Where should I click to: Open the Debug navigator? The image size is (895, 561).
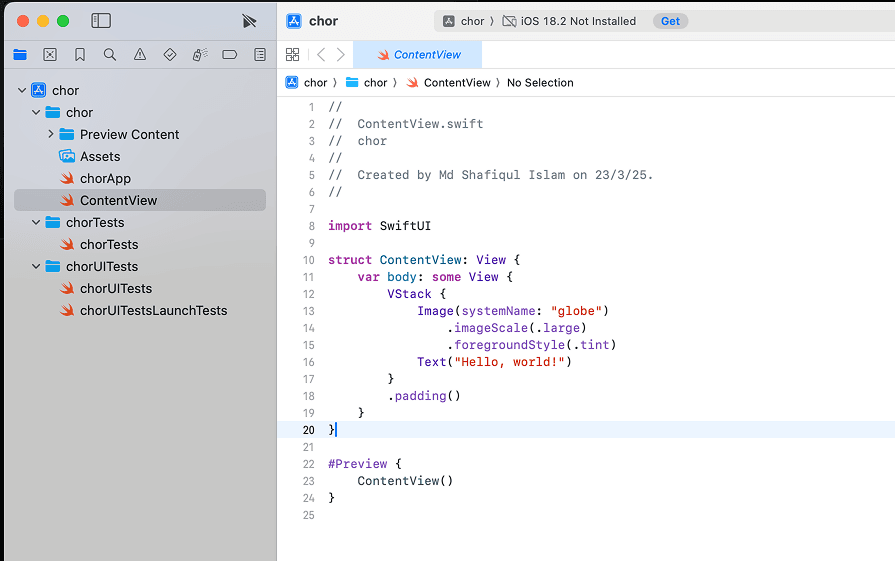click(x=200, y=55)
